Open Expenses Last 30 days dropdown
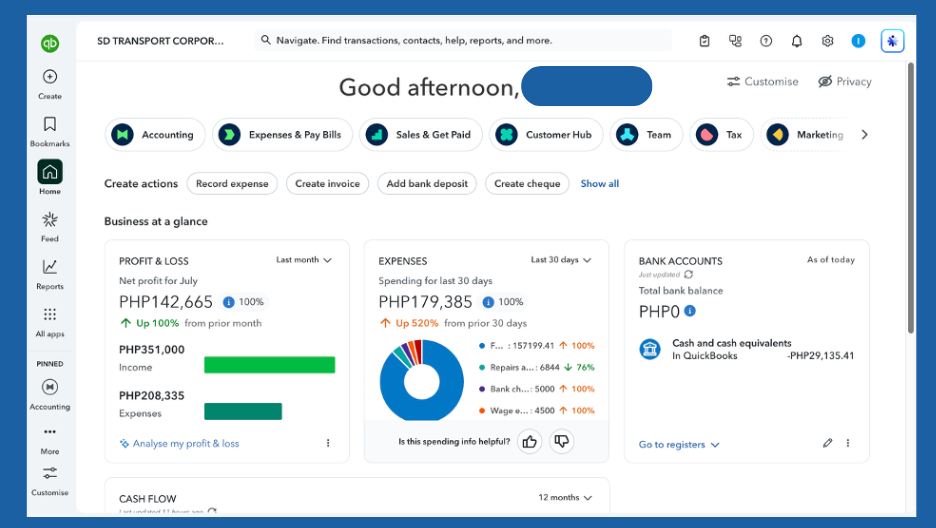This screenshot has height=528, width=936. 561,260
